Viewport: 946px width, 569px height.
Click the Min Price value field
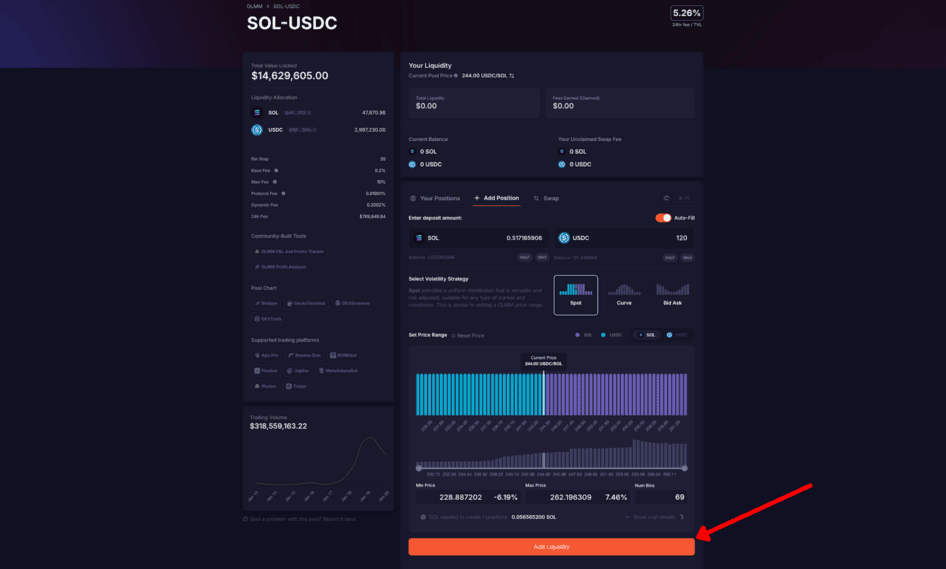[450, 497]
